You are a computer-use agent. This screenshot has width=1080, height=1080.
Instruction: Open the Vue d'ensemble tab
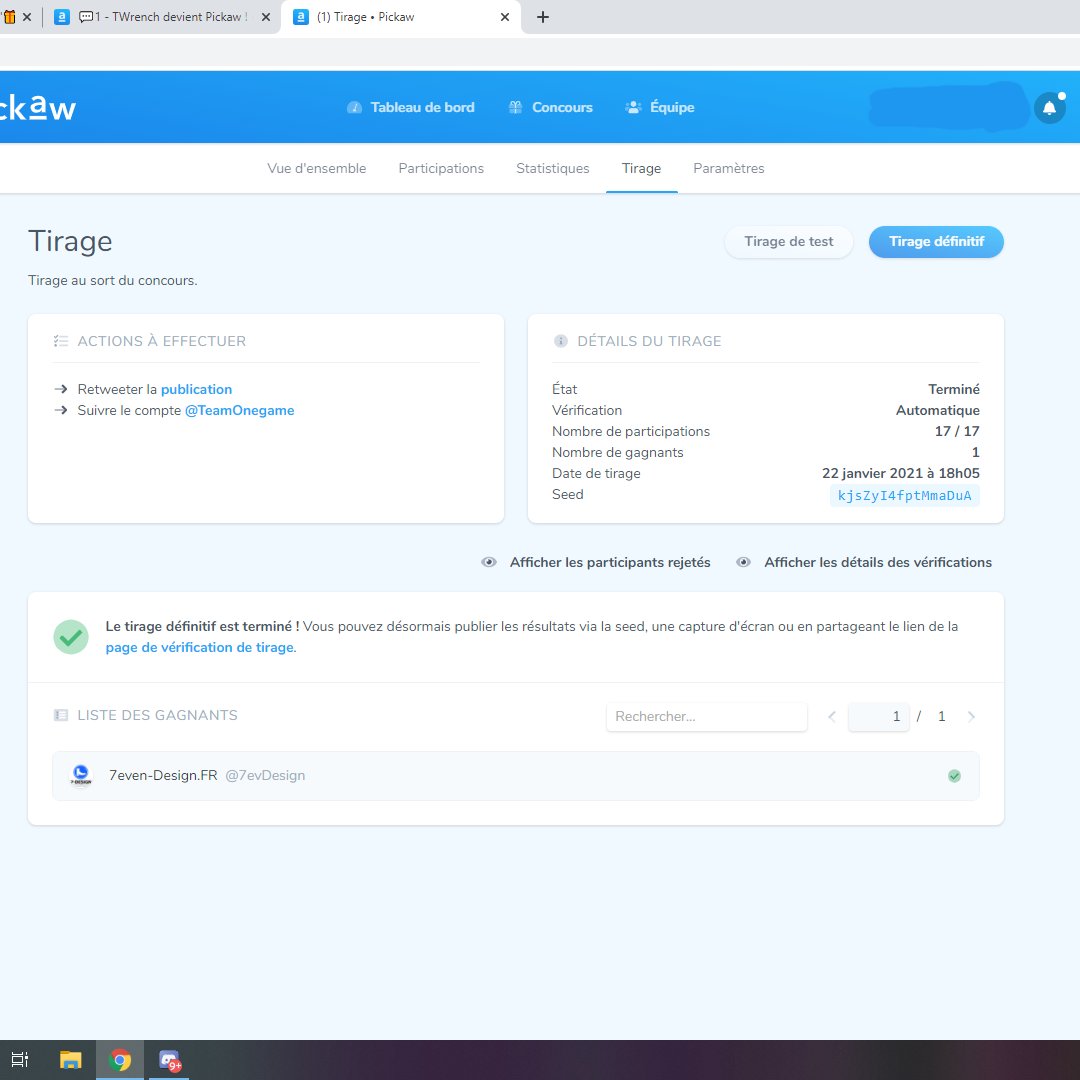click(x=317, y=168)
